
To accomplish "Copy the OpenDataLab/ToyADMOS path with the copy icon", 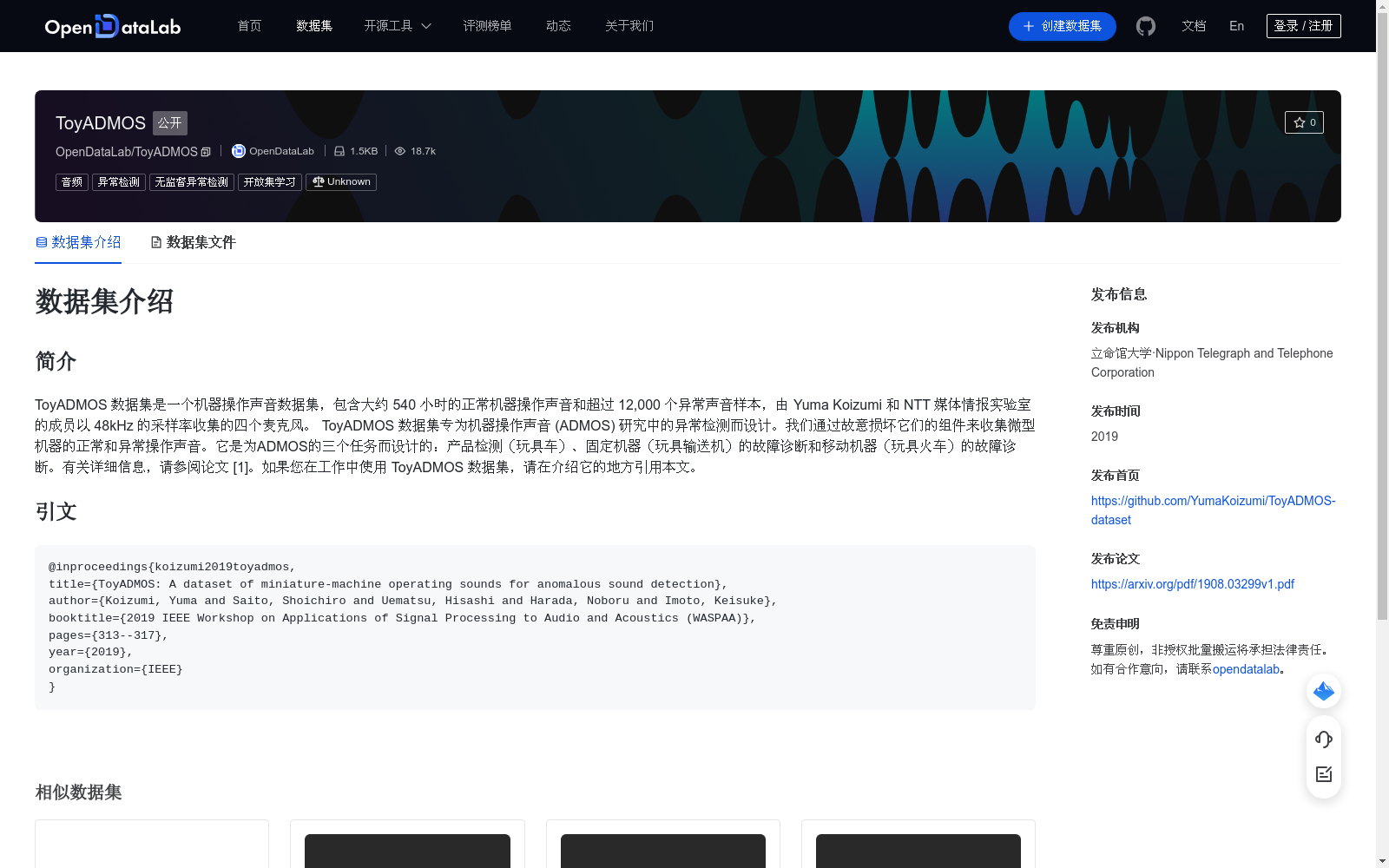I will 206,152.
